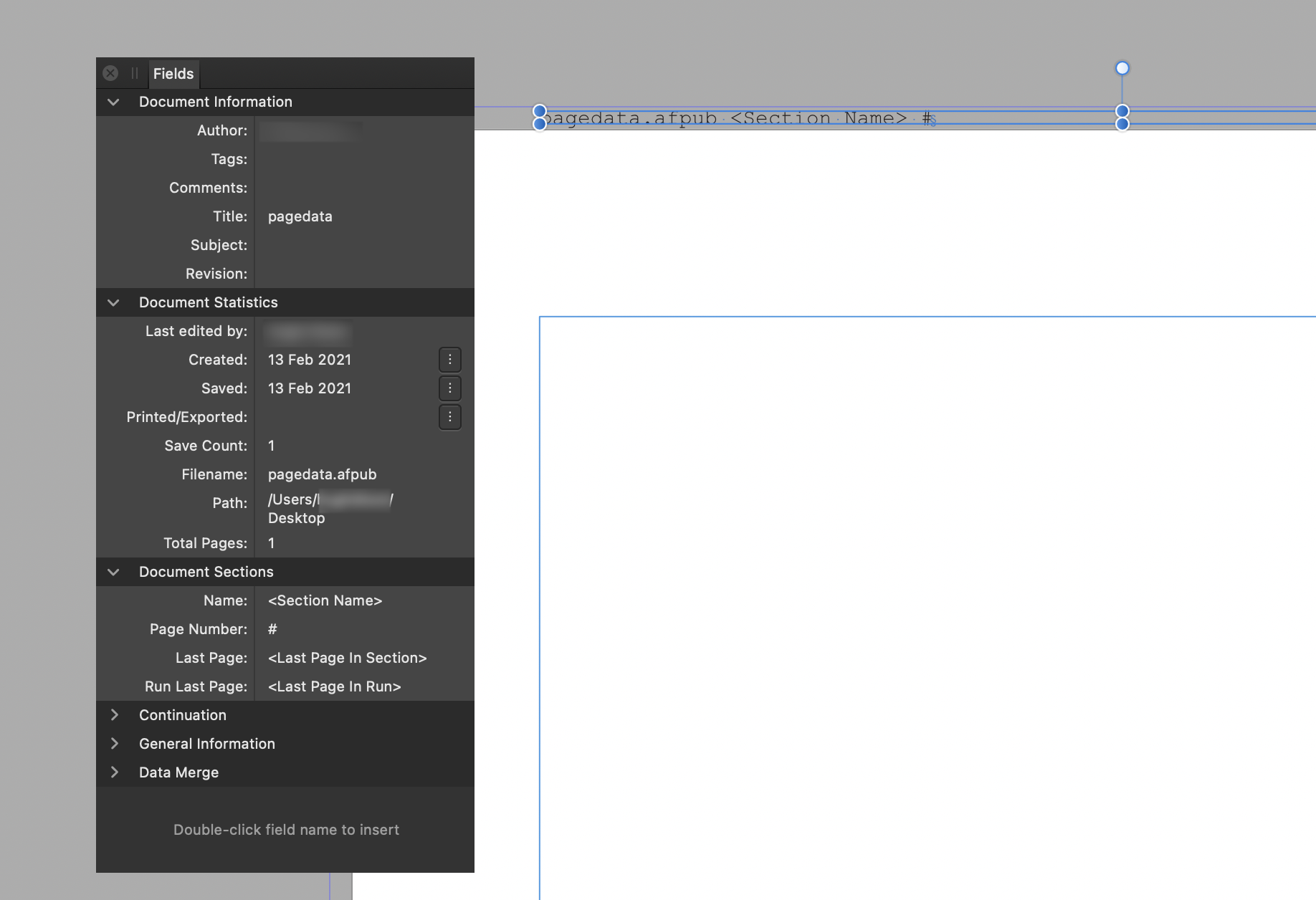Viewport: 1316px width, 900px height.
Task: Click the # page number value
Action: click(272, 629)
